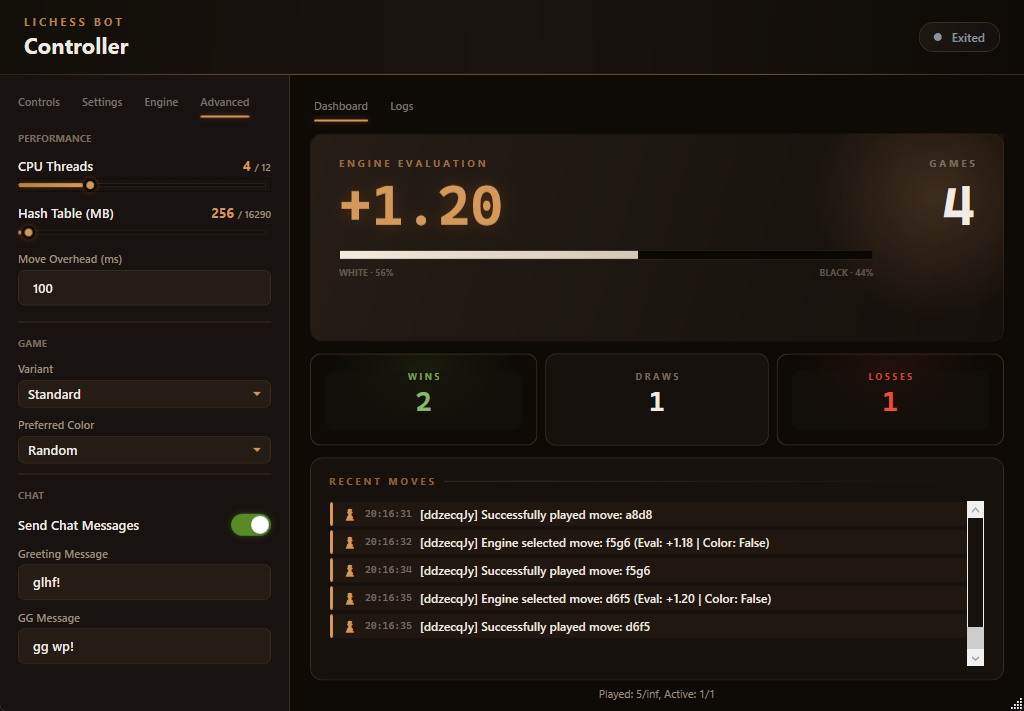Click the Exited button
Viewport: 1024px width, 711px height.
[x=958, y=36]
